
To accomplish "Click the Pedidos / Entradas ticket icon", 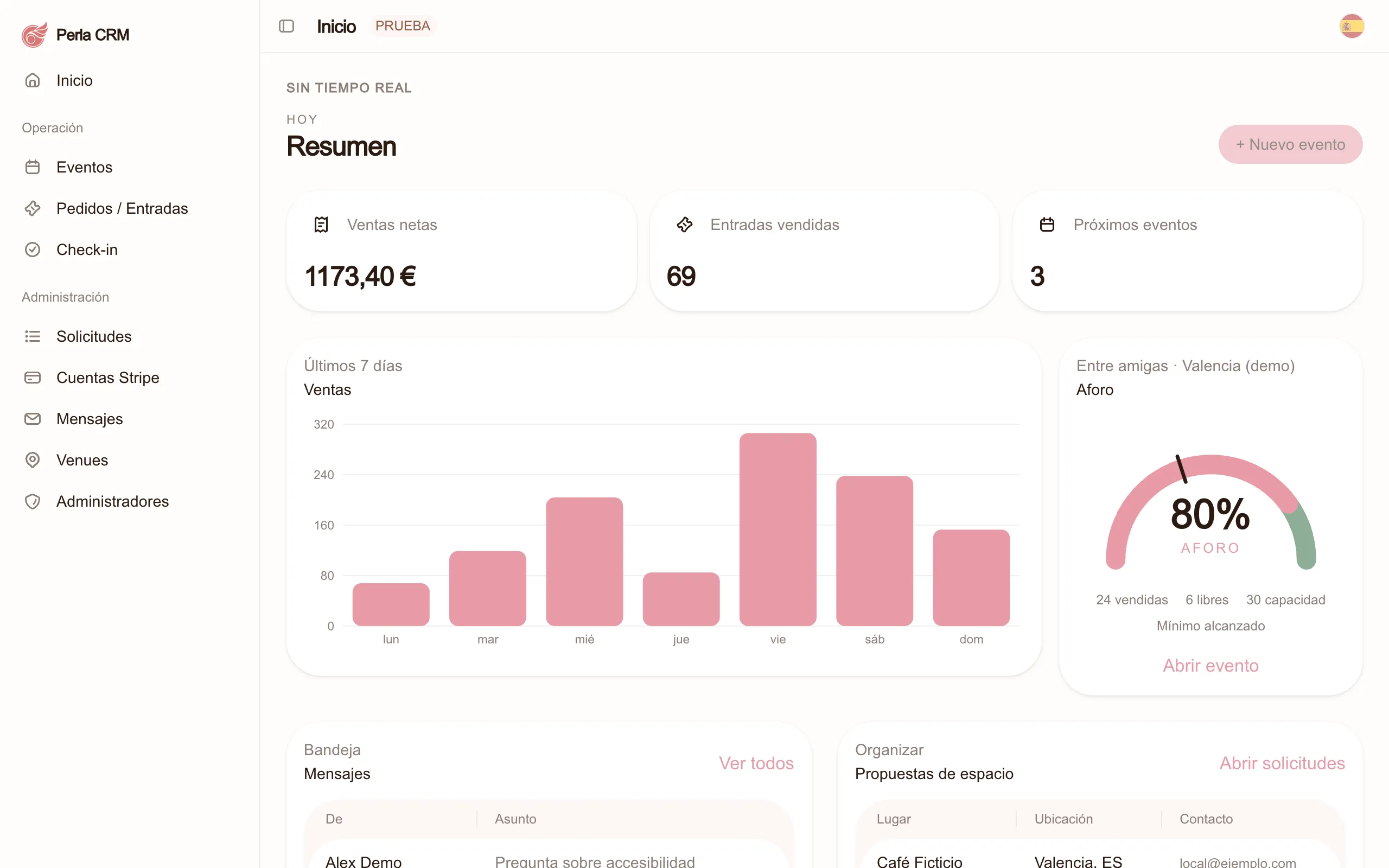I will click(x=33, y=208).
